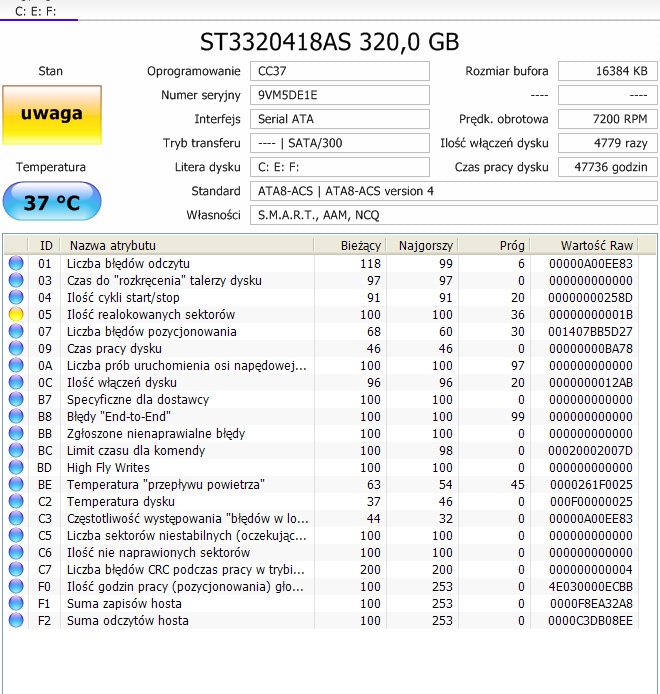This screenshot has height=694, width=660.
Task: Click the status icon for attribute C2
Action: tap(16, 501)
